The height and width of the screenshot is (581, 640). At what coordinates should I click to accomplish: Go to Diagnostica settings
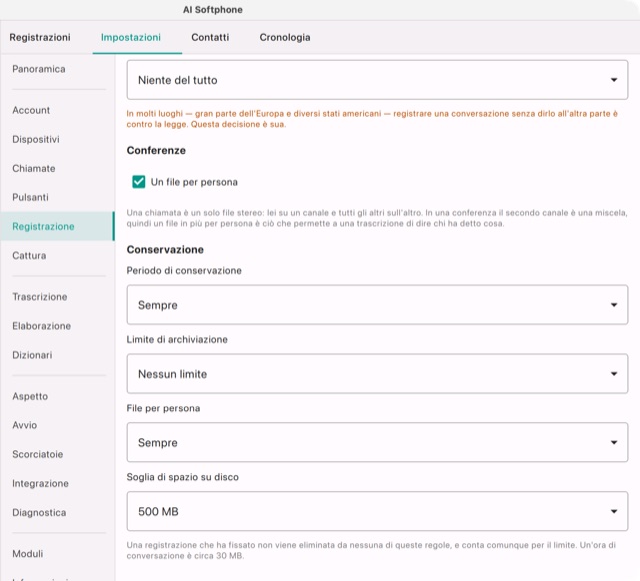click(x=58, y=512)
